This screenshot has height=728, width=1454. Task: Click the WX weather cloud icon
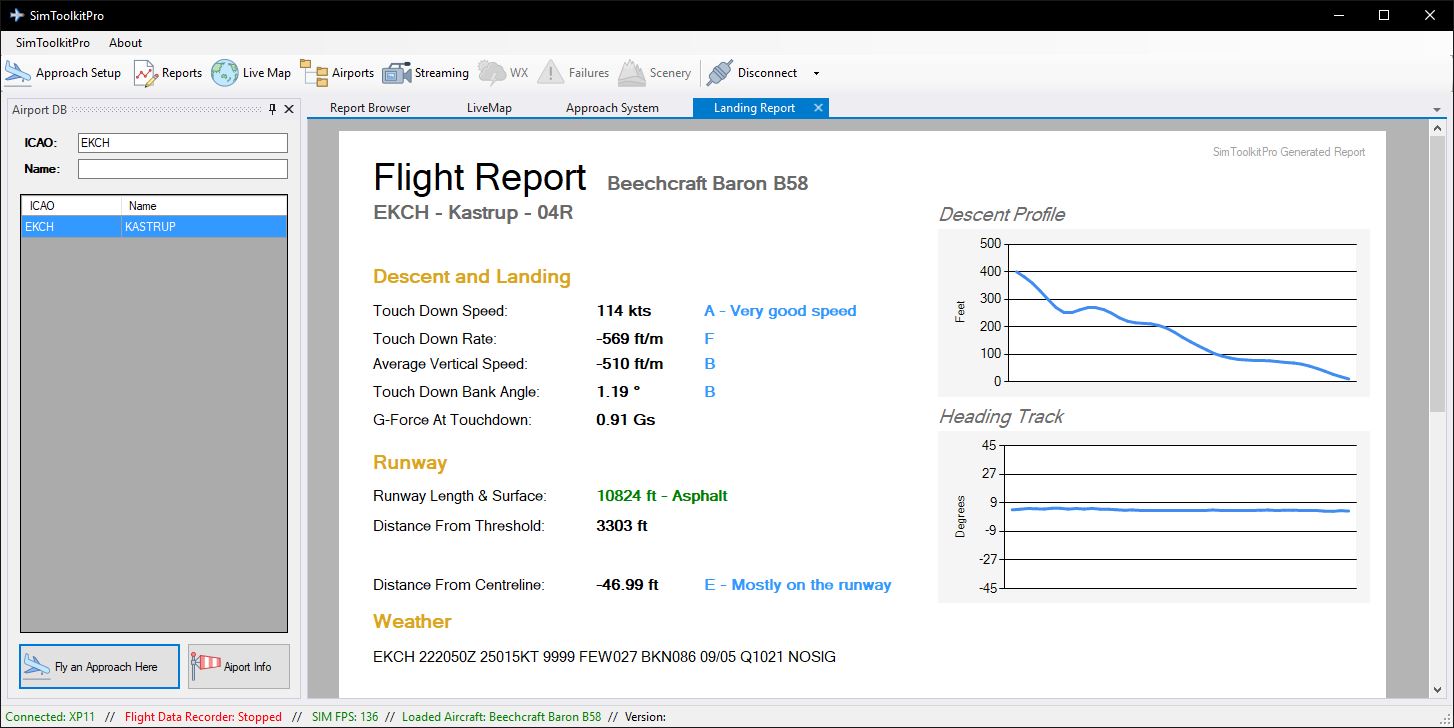[x=492, y=73]
